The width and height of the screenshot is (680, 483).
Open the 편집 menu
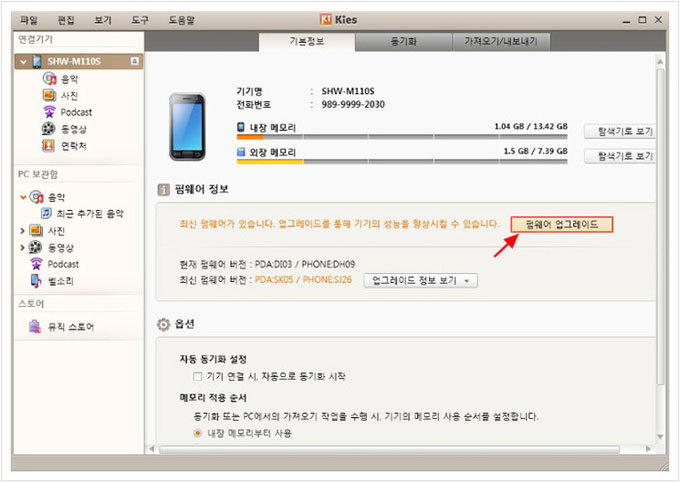pyautogui.click(x=66, y=20)
